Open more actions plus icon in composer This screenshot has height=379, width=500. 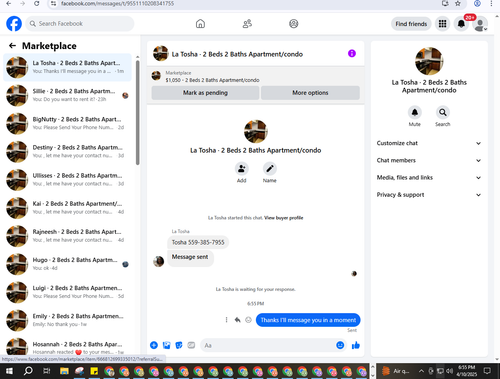154,345
